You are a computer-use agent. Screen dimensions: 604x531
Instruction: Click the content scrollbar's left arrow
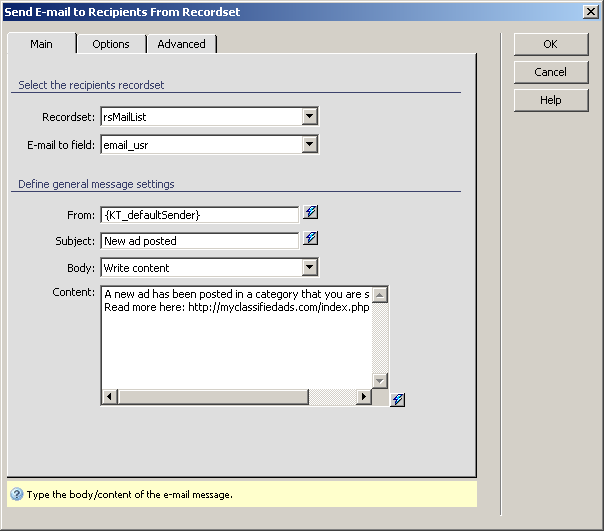tap(109, 397)
